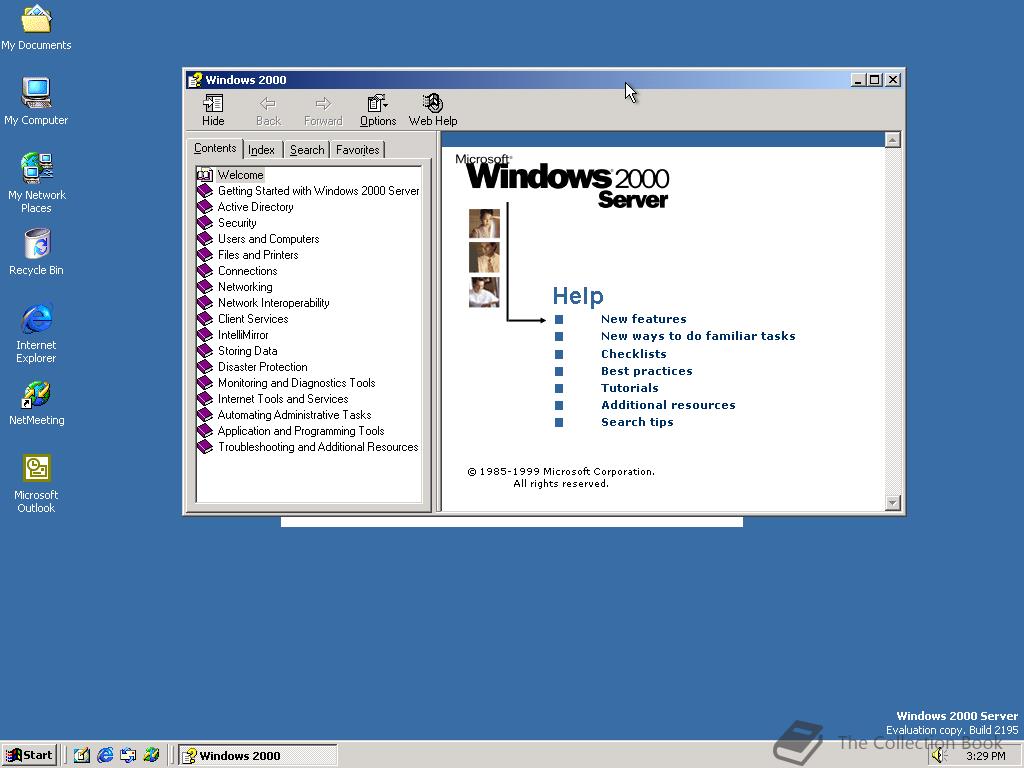Click book icon beside Disaster Protection
The image size is (1024, 768).
click(205, 367)
